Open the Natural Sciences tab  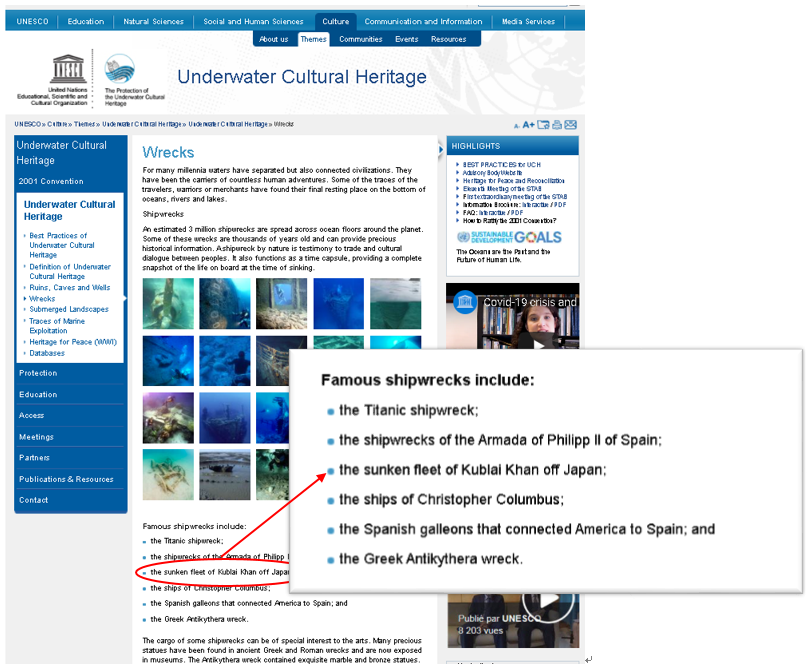154,21
